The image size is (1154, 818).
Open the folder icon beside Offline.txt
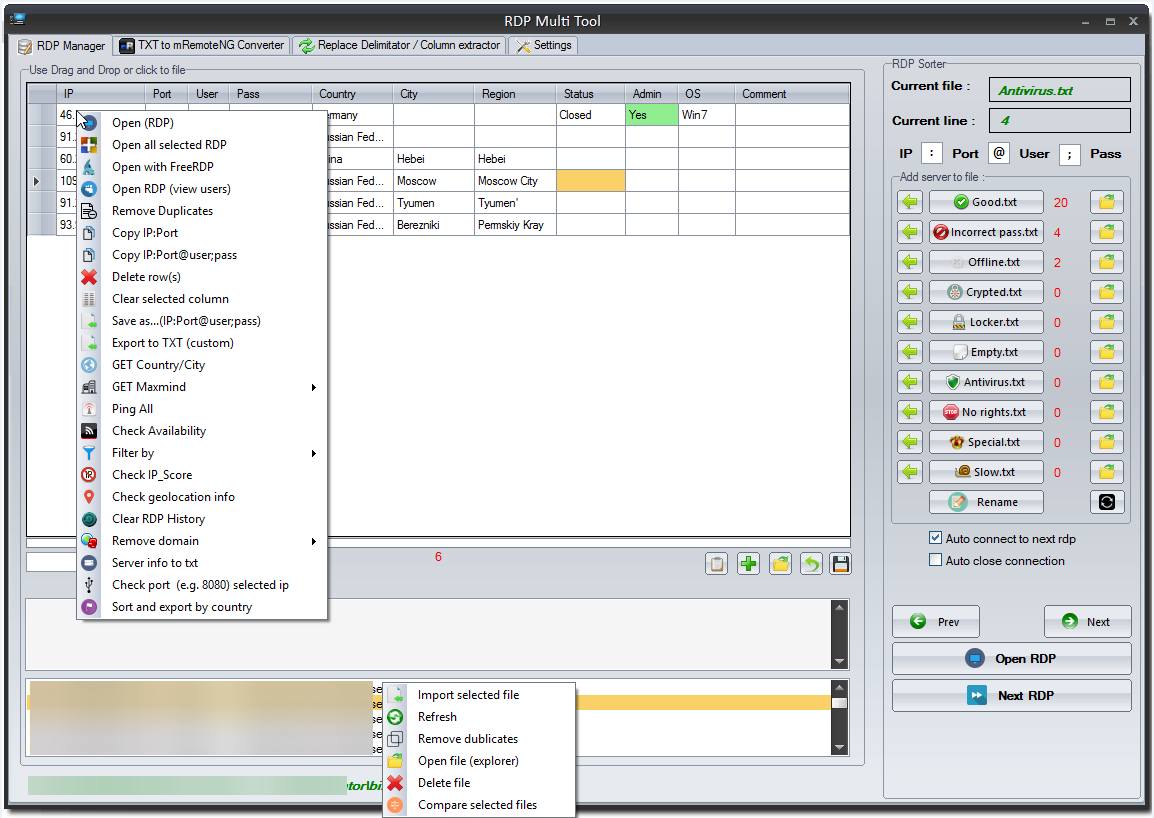pyautogui.click(x=1106, y=262)
